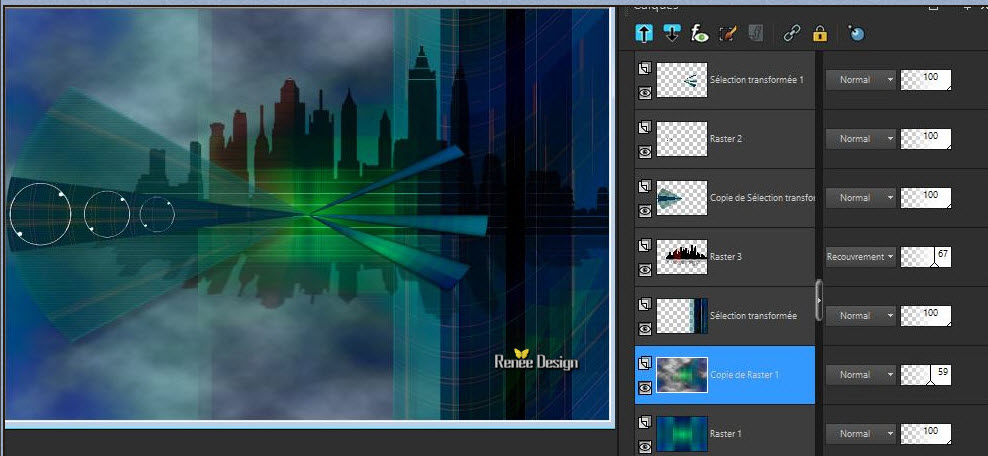Select Raster 3 skyline layer thumbnail
The width and height of the screenshot is (988, 456).
(x=682, y=257)
